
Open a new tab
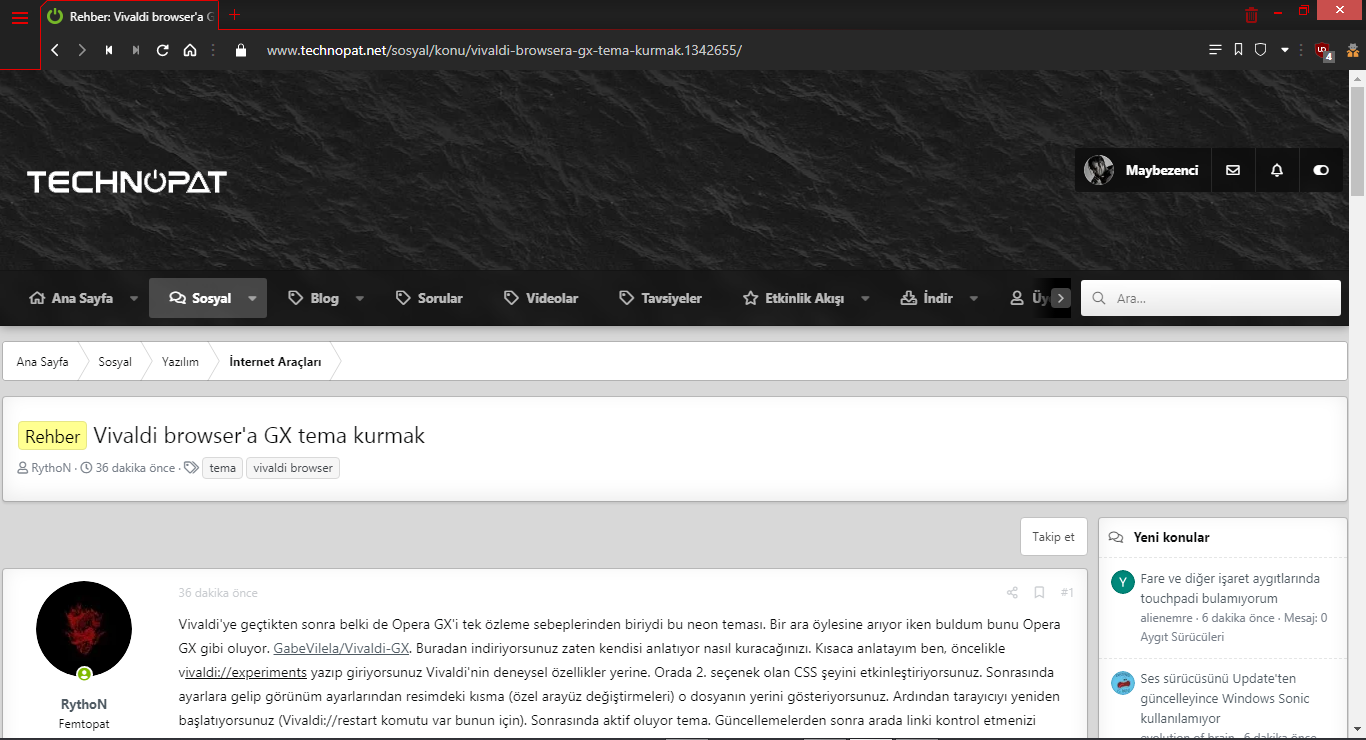coord(235,15)
